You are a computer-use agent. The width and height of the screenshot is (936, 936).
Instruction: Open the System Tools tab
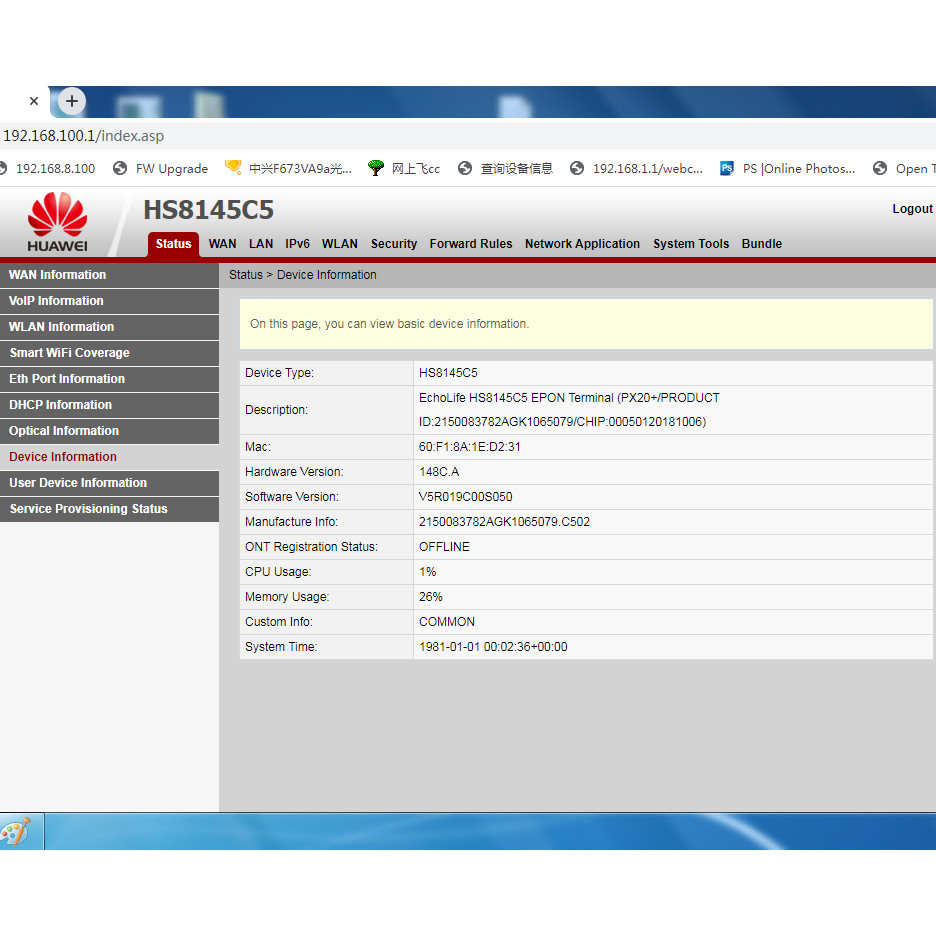[691, 244]
